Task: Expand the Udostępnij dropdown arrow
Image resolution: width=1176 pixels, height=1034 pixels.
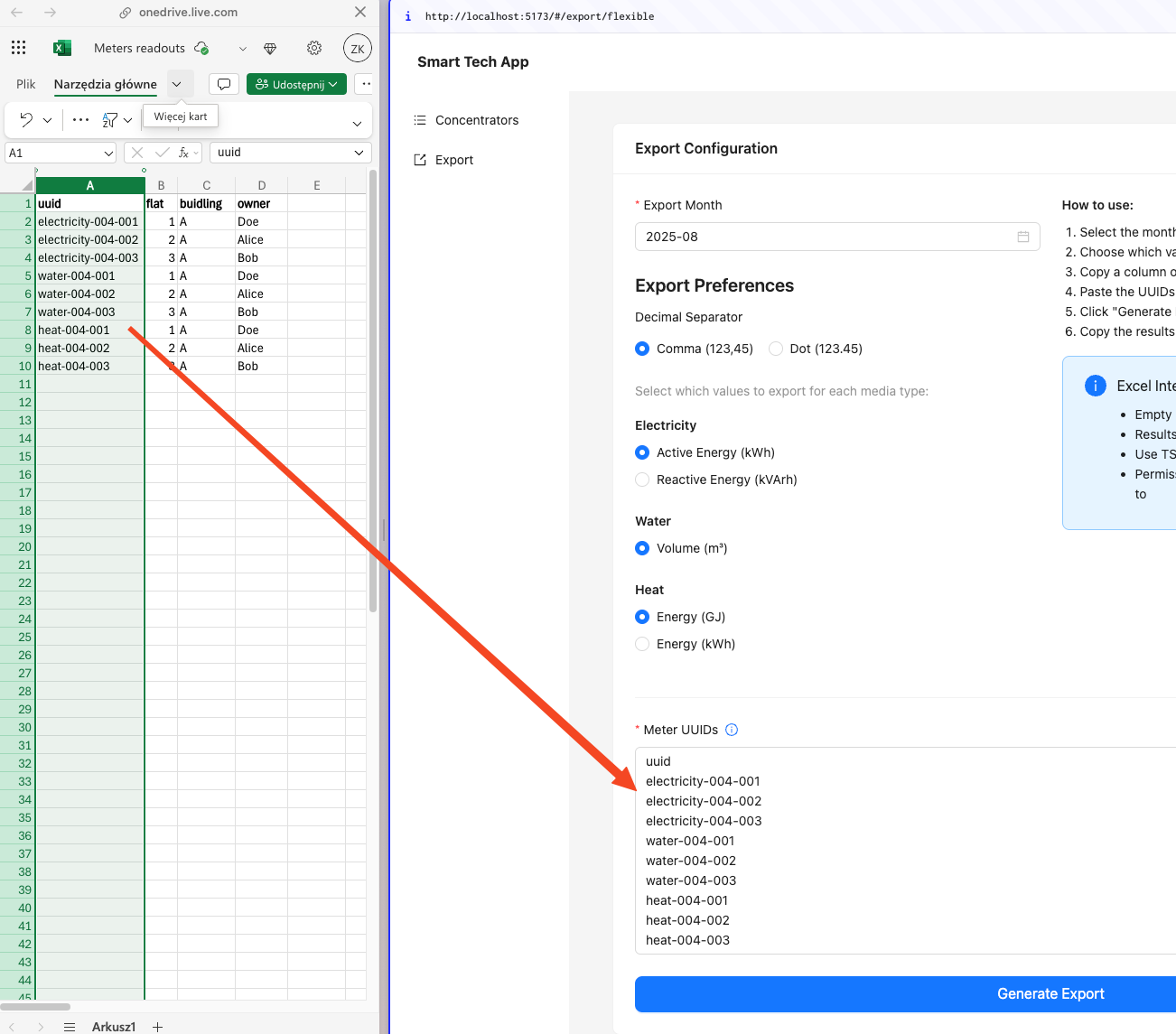Action: (x=332, y=83)
